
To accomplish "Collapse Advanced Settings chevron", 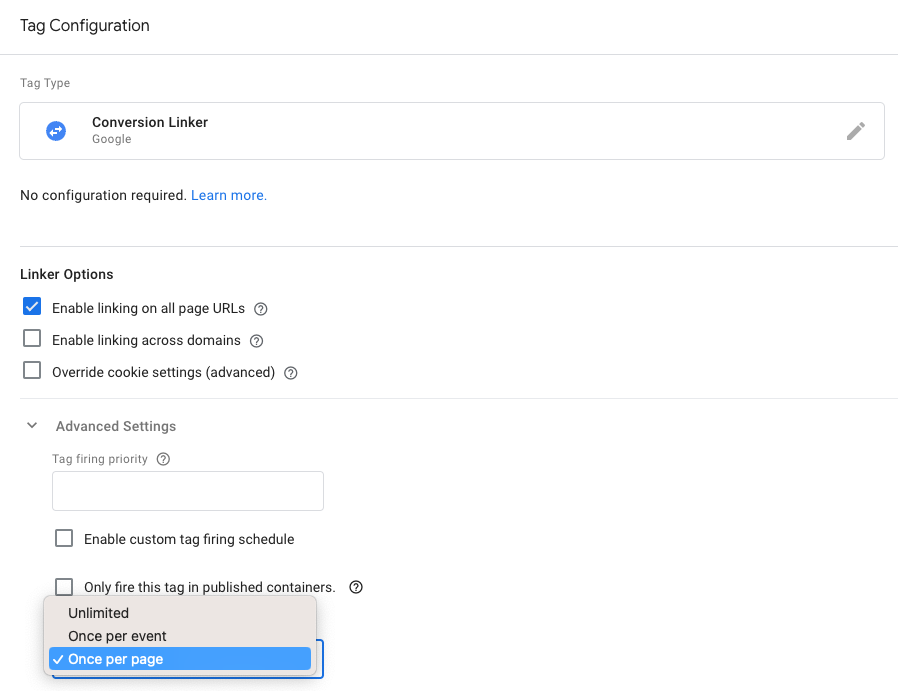I will 32,425.
